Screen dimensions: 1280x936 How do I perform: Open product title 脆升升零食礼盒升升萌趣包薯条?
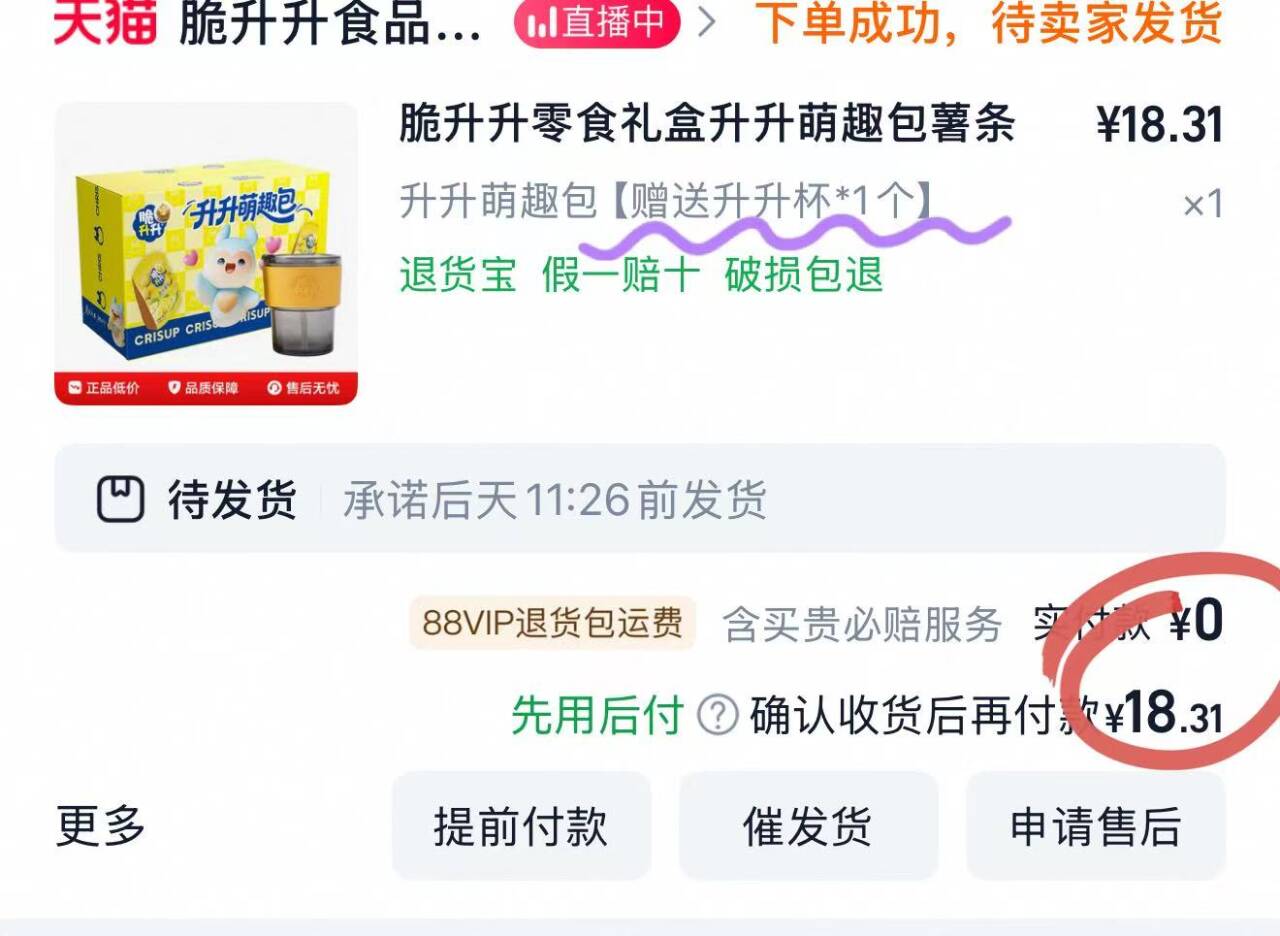click(707, 124)
